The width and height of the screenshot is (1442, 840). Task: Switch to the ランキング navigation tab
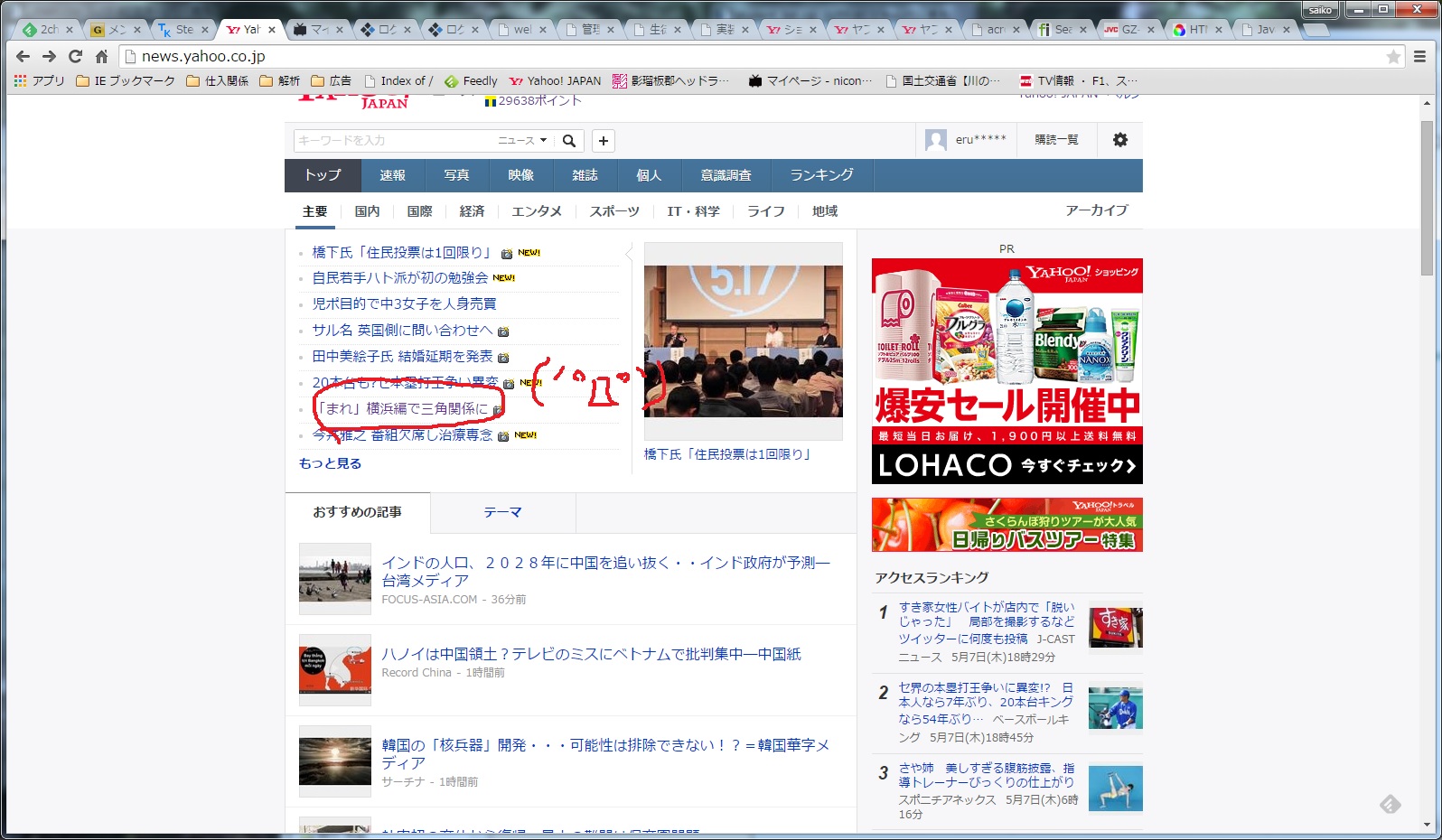(821, 175)
